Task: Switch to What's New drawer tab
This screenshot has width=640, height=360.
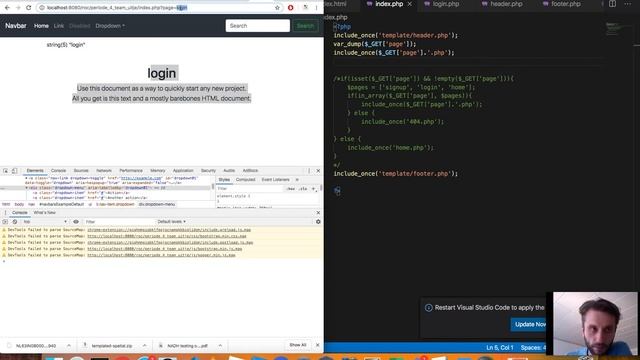Action: pos(44,213)
